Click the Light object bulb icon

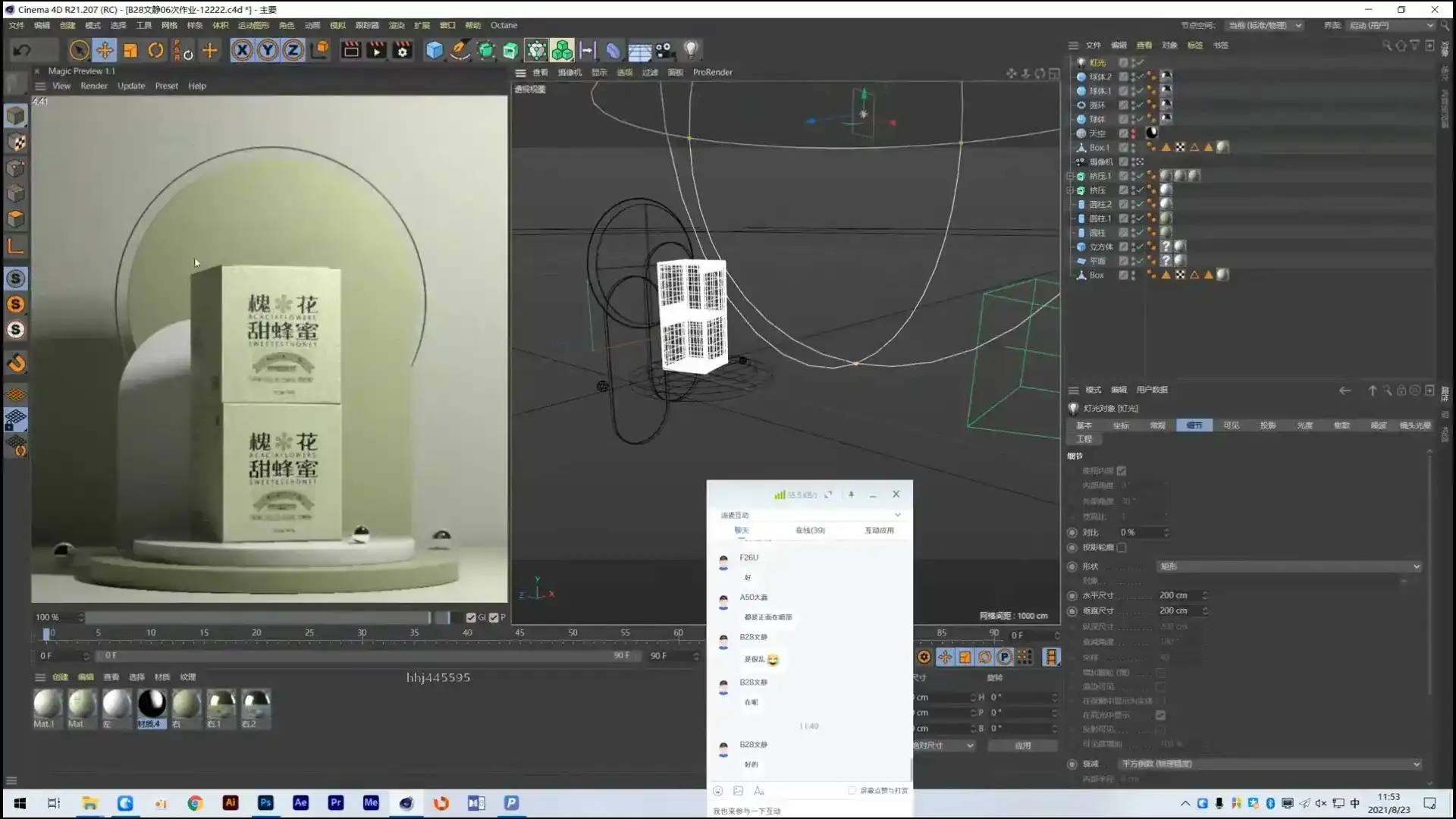click(x=690, y=51)
